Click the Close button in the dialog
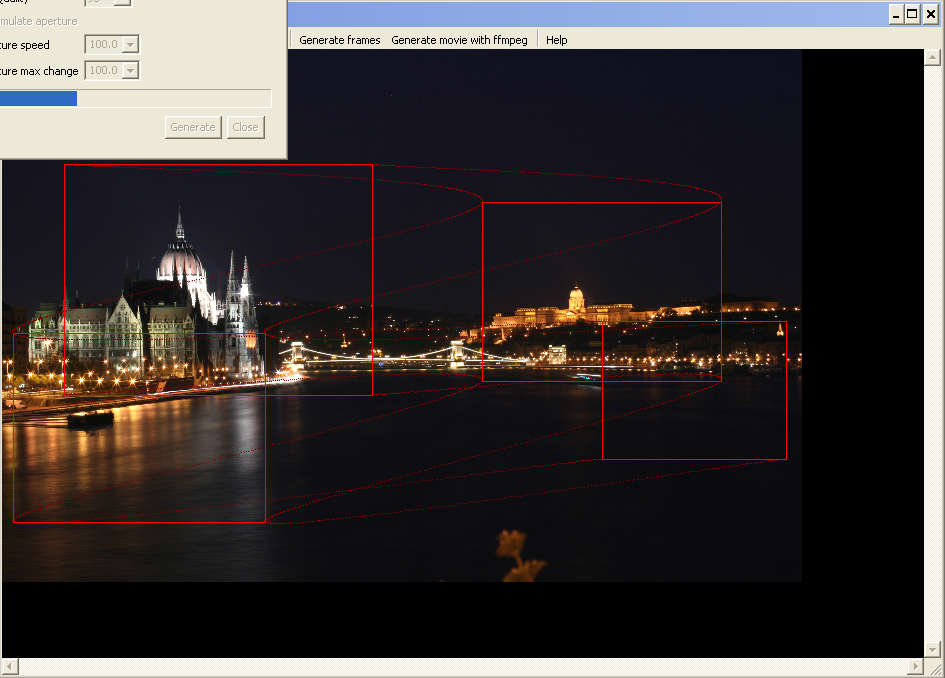The height and width of the screenshot is (678, 945). [245, 127]
